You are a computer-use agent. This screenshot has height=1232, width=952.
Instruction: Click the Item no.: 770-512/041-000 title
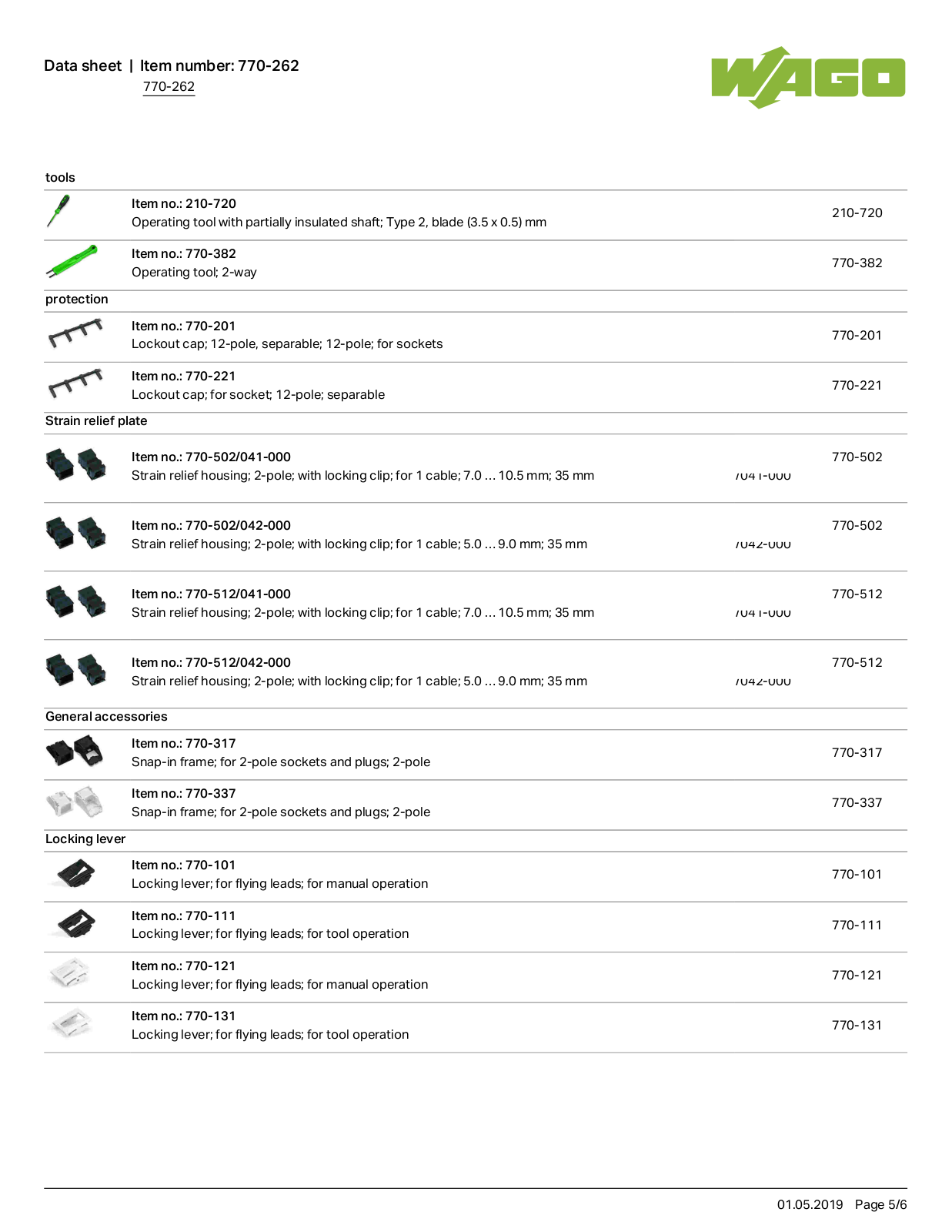pos(211,594)
